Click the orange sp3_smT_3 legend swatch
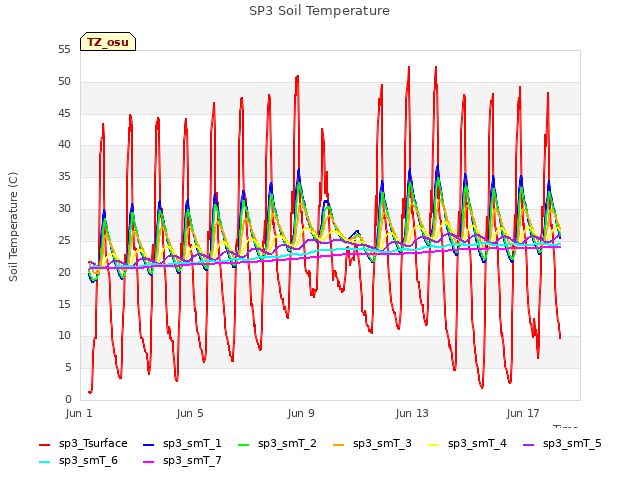Image resolution: width=640 pixels, height=480 pixels. pyautogui.click(x=339, y=444)
